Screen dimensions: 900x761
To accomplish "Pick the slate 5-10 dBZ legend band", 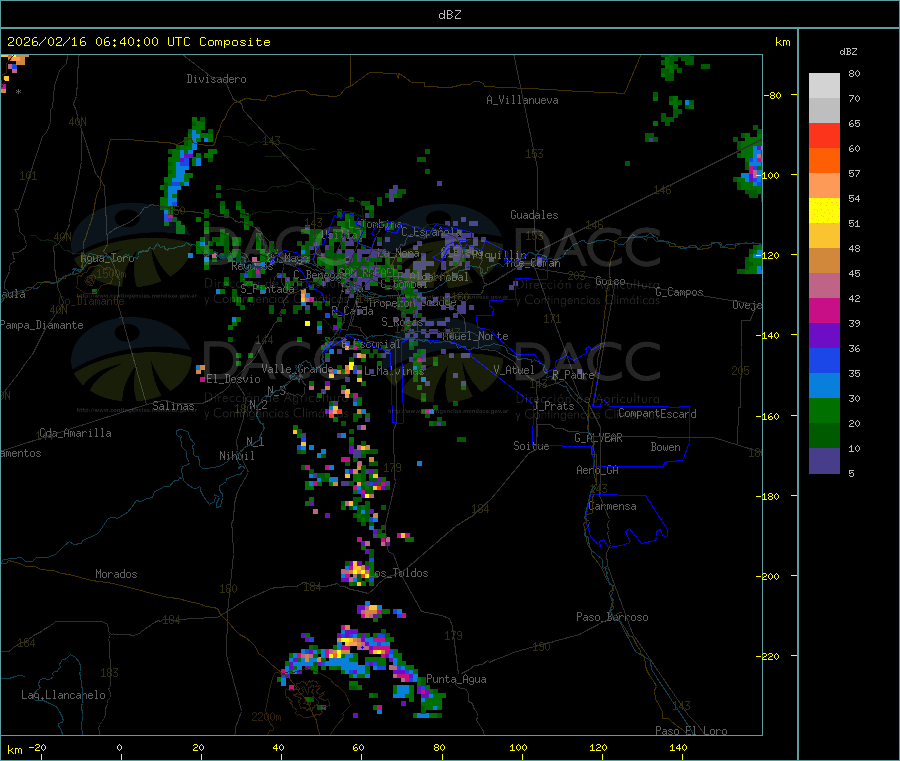I will coord(824,461).
